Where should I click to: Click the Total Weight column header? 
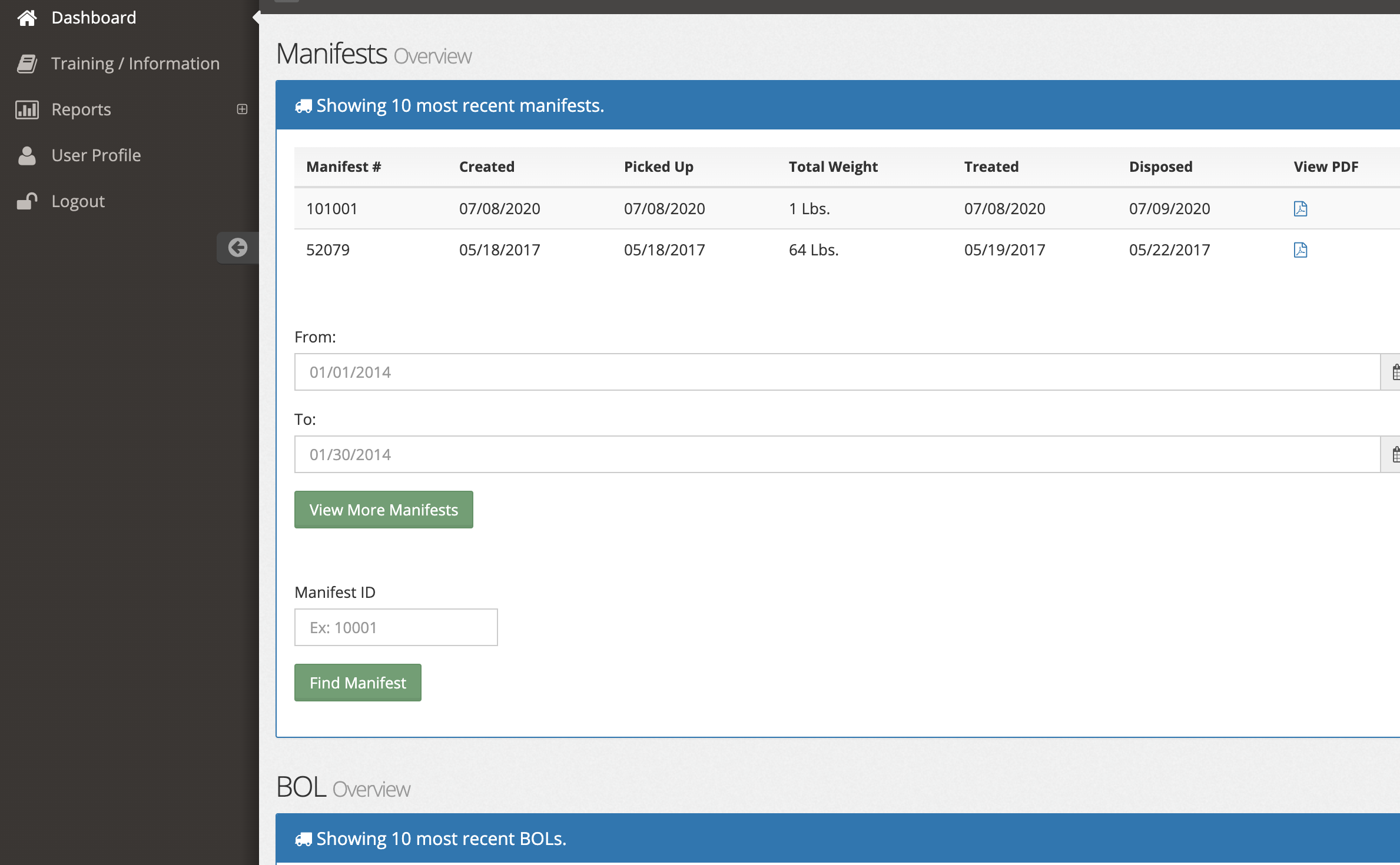(x=833, y=167)
